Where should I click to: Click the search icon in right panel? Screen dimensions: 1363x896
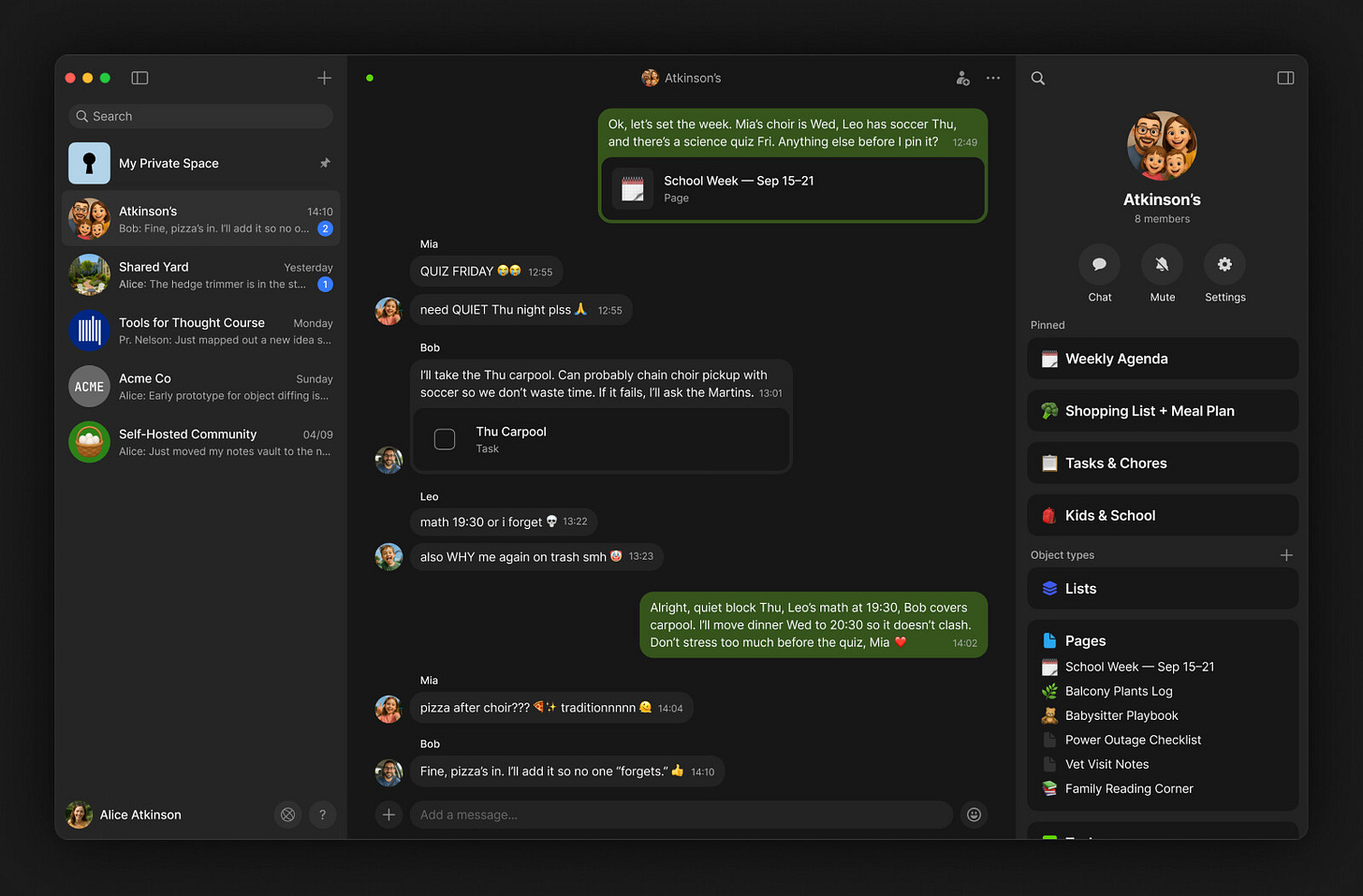(1038, 78)
